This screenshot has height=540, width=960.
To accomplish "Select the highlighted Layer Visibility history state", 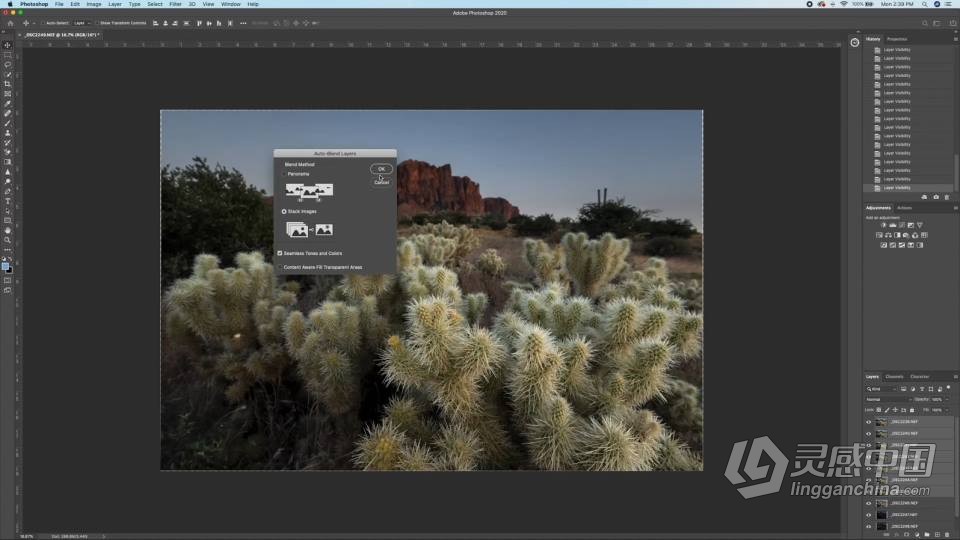I will coord(908,188).
